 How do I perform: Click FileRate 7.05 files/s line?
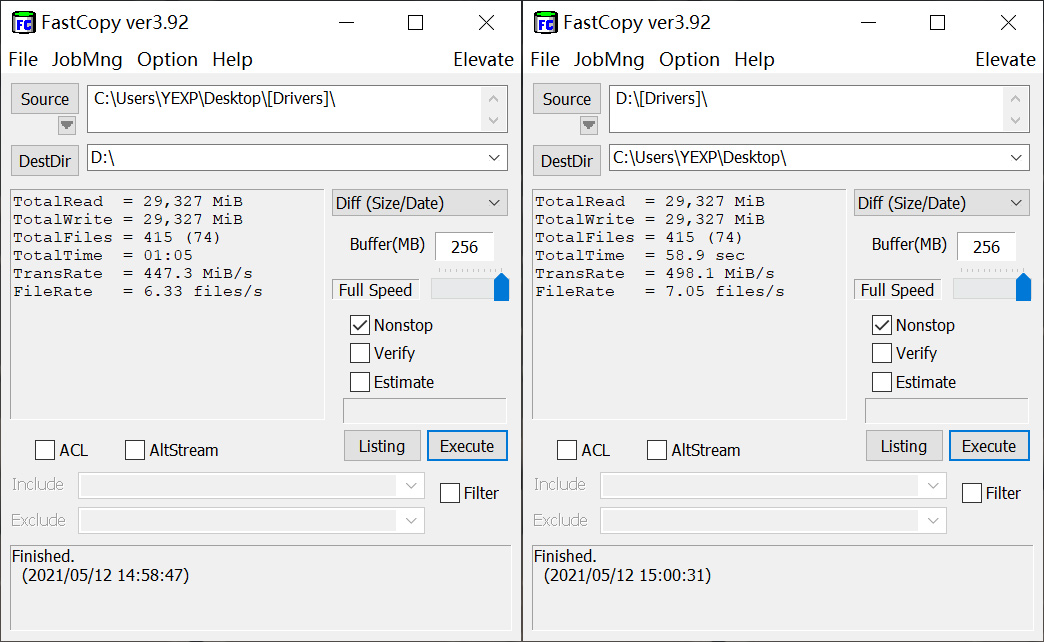660,291
